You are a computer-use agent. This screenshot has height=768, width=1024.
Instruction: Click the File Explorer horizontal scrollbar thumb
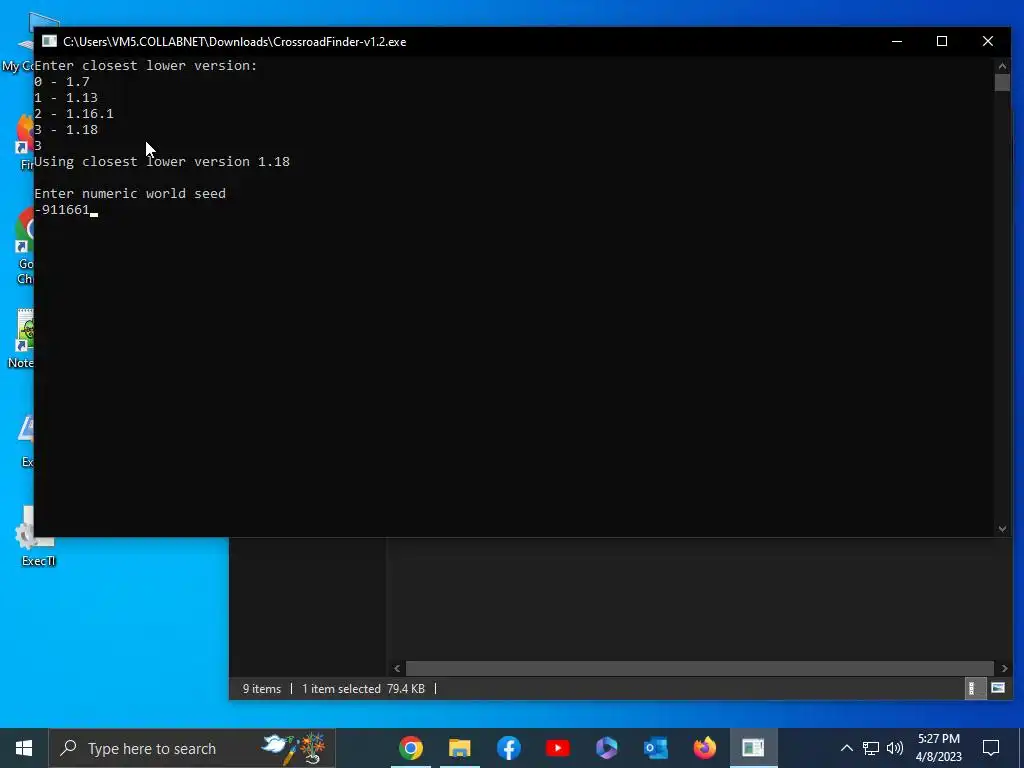point(701,668)
